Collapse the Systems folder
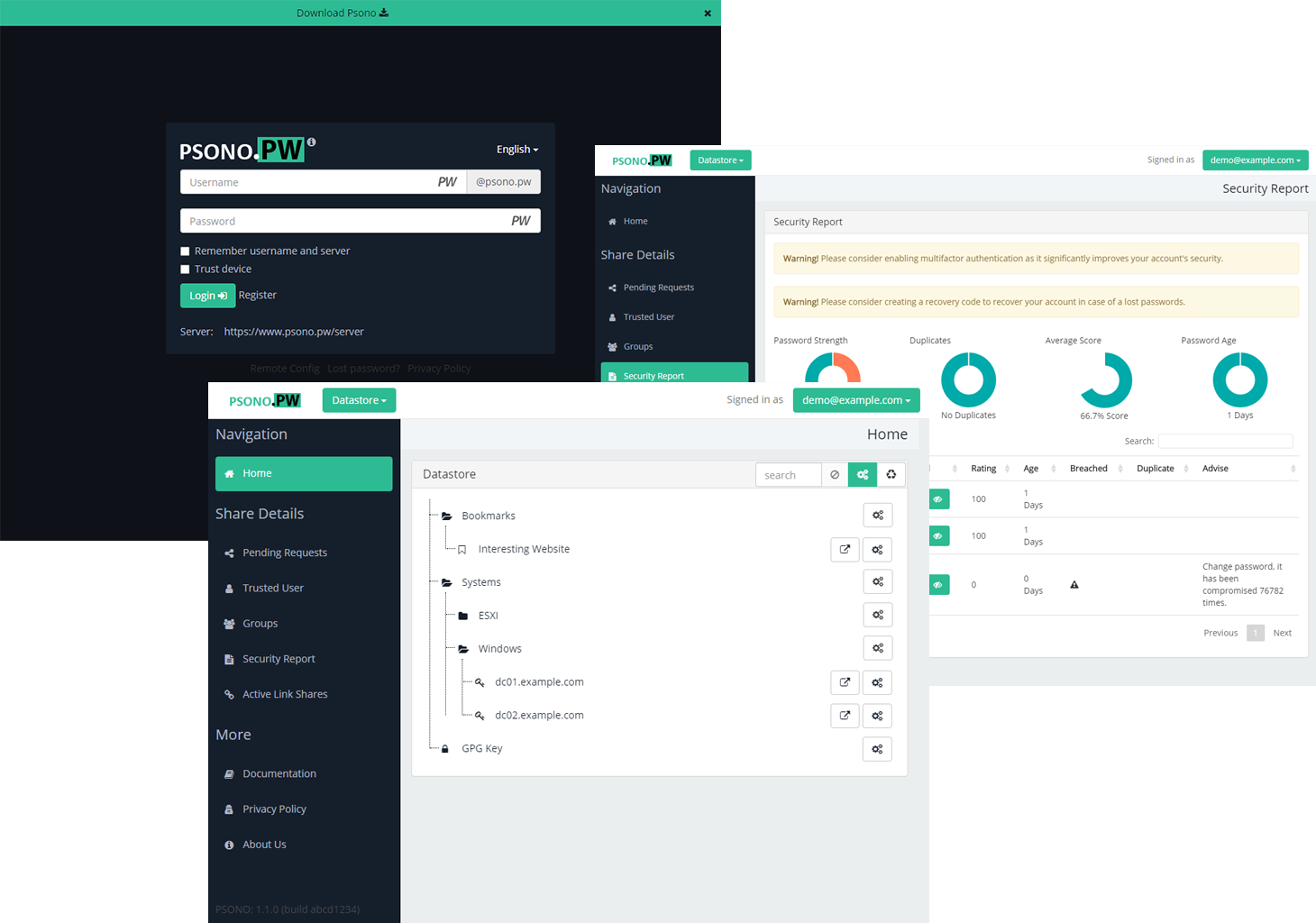 click(446, 583)
